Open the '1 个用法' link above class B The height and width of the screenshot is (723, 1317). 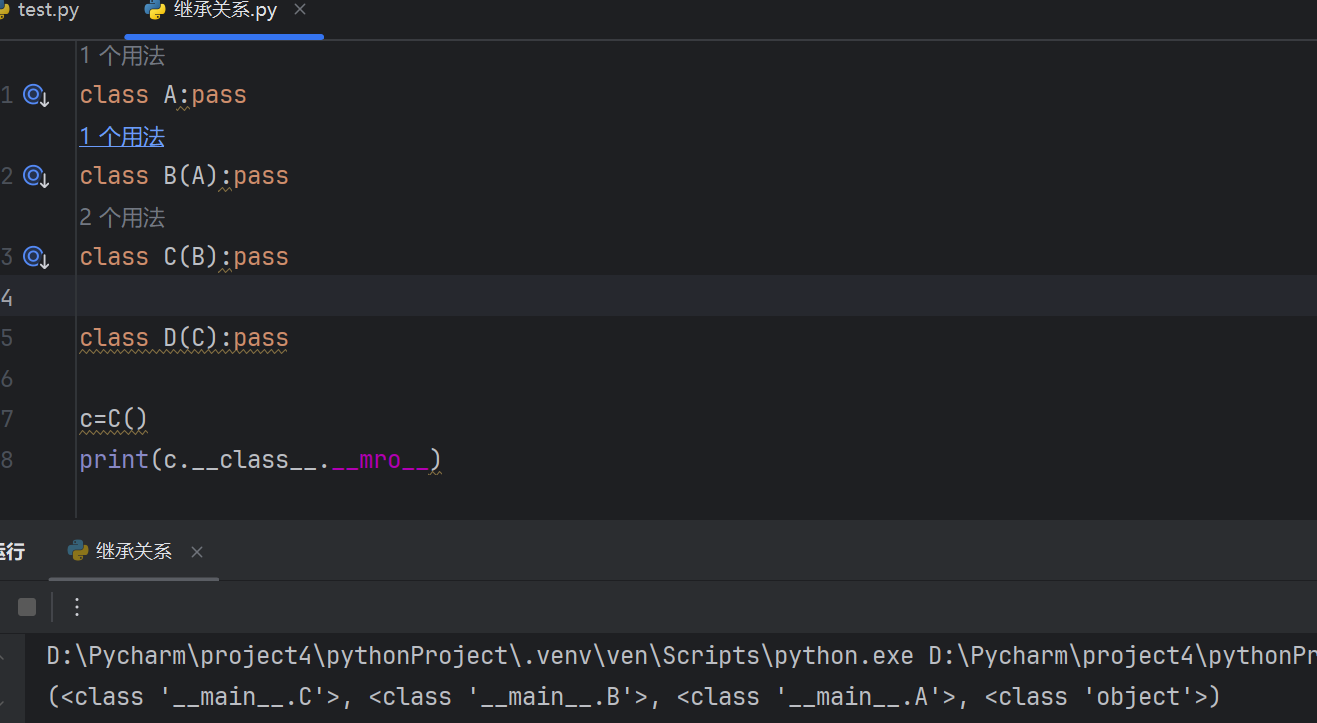pyautogui.click(x=122, y=136)
